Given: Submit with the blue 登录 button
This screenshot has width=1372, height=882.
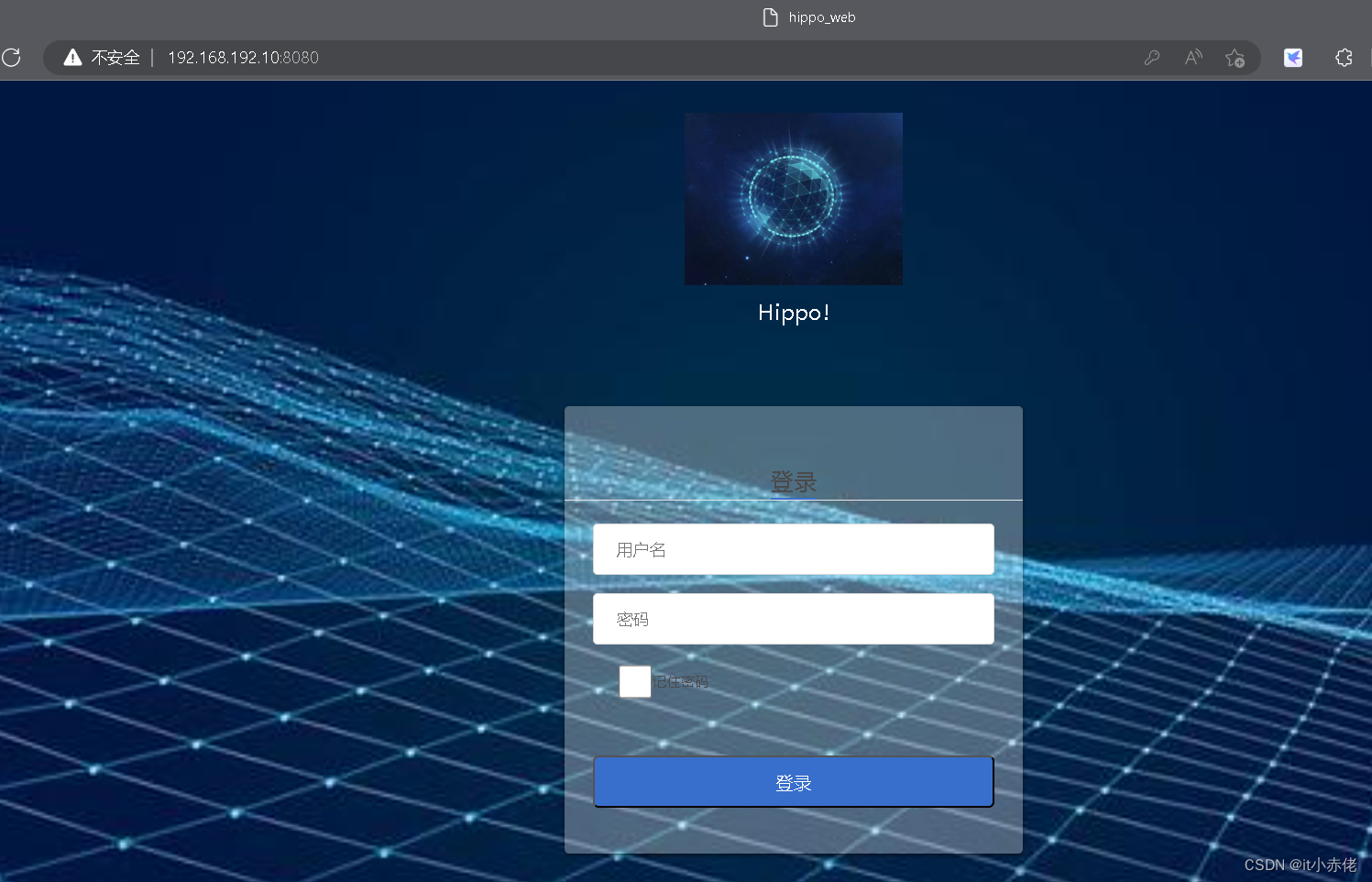Looking at the screenshot, I should click(x=794, y=782).
